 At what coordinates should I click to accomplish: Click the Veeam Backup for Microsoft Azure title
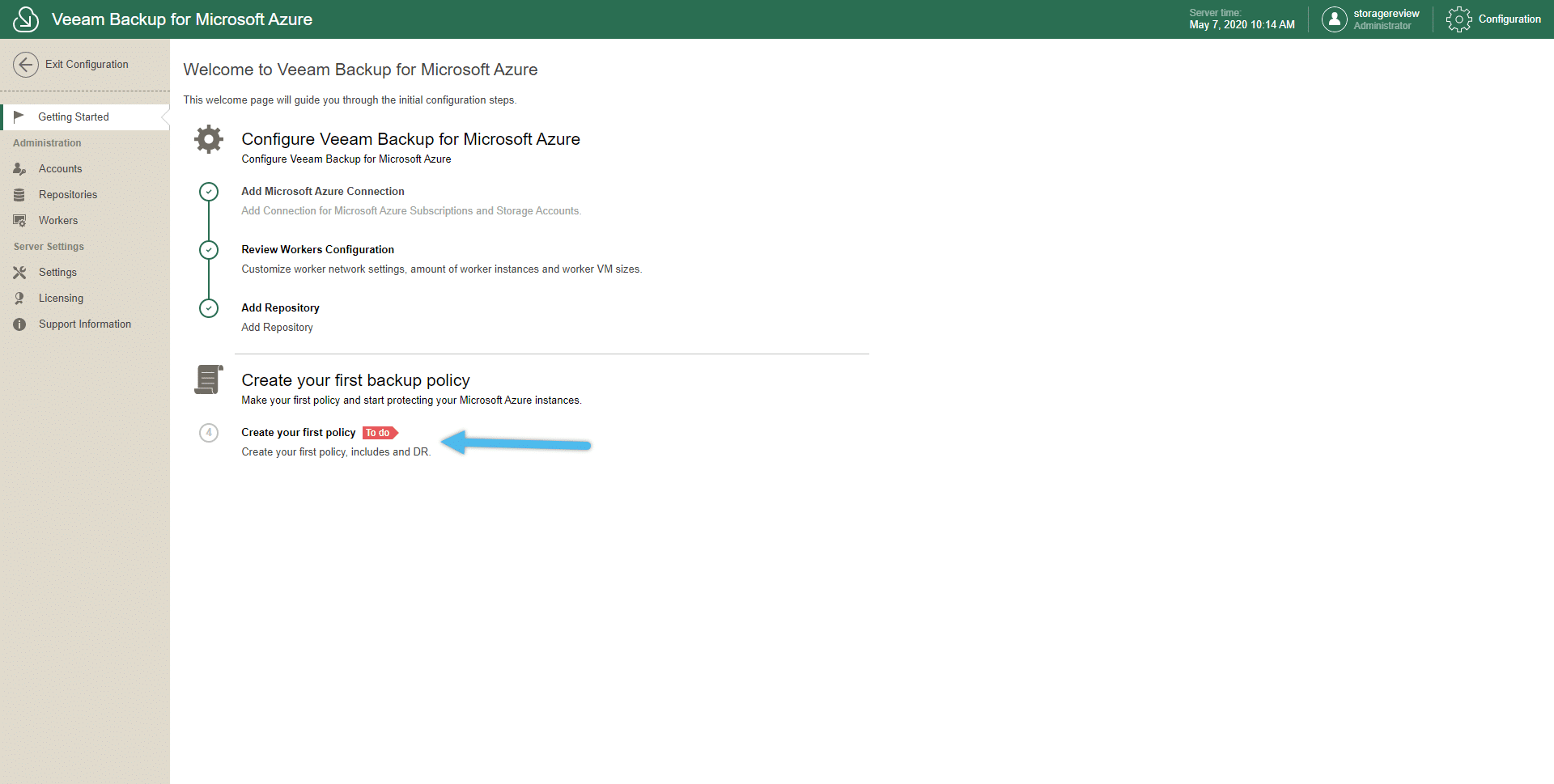tap(182, 19)
